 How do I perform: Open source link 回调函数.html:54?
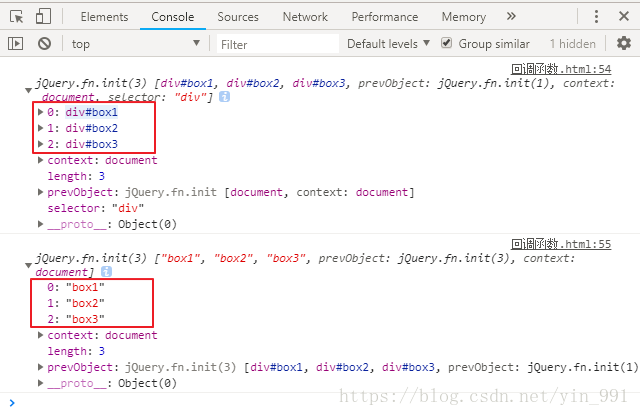561,69
